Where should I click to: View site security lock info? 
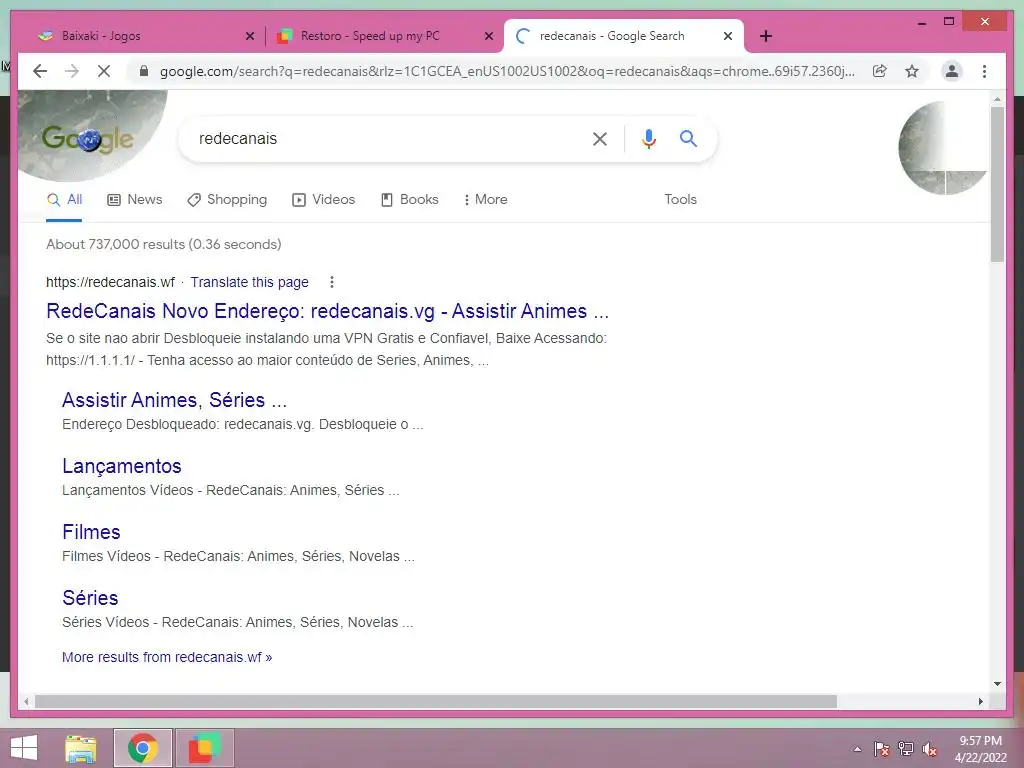pyautogui.click(x=144, y=71)
